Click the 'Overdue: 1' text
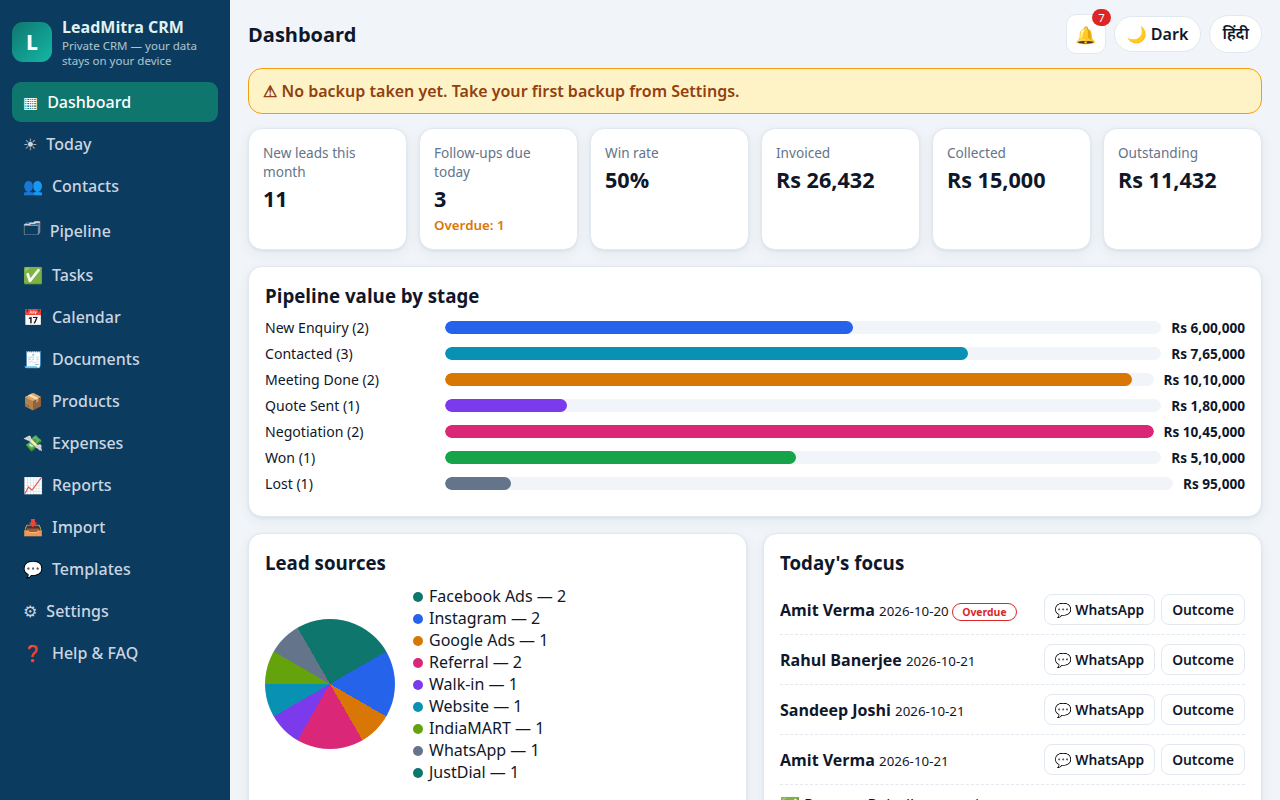1280x800 pixels. (469, 226)
